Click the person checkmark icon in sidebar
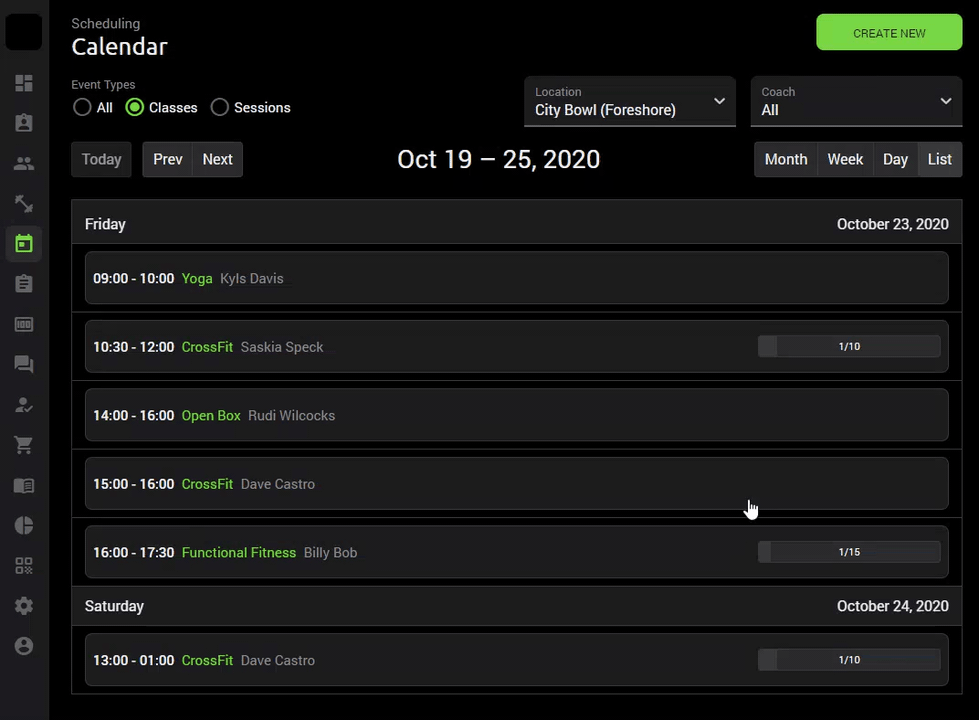The image size is (979, 720). coord(24,405)
